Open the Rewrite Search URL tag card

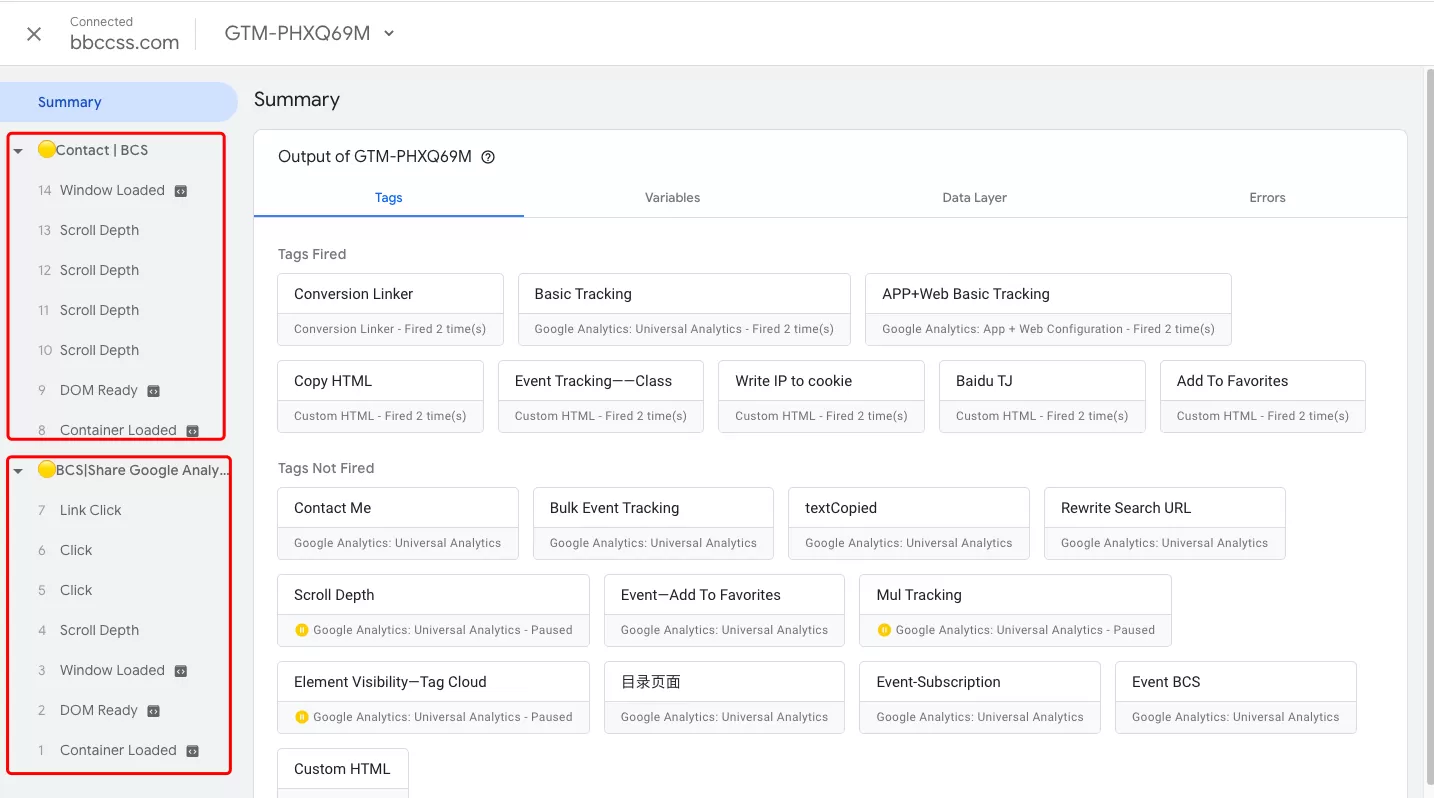click(1165, 523)
